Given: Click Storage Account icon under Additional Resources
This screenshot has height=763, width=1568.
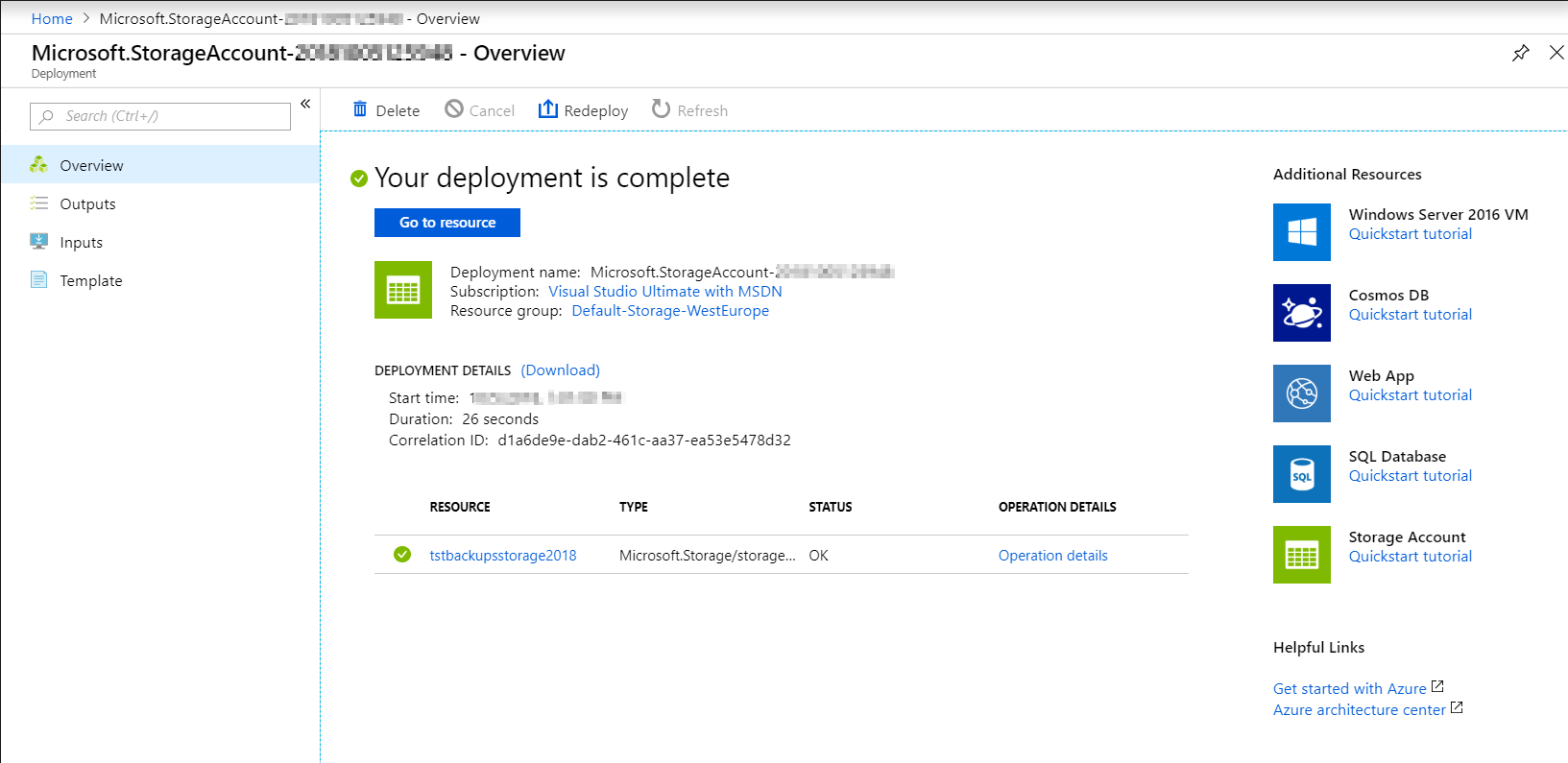Looking at the screenshot, I should point(1302,555).
